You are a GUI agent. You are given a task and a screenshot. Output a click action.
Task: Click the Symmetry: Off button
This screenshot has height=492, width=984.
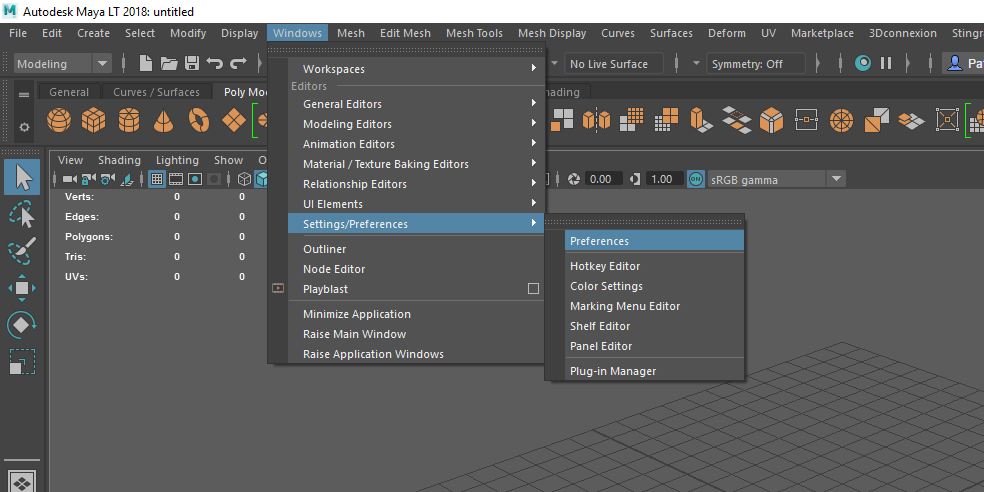point(756,63)
